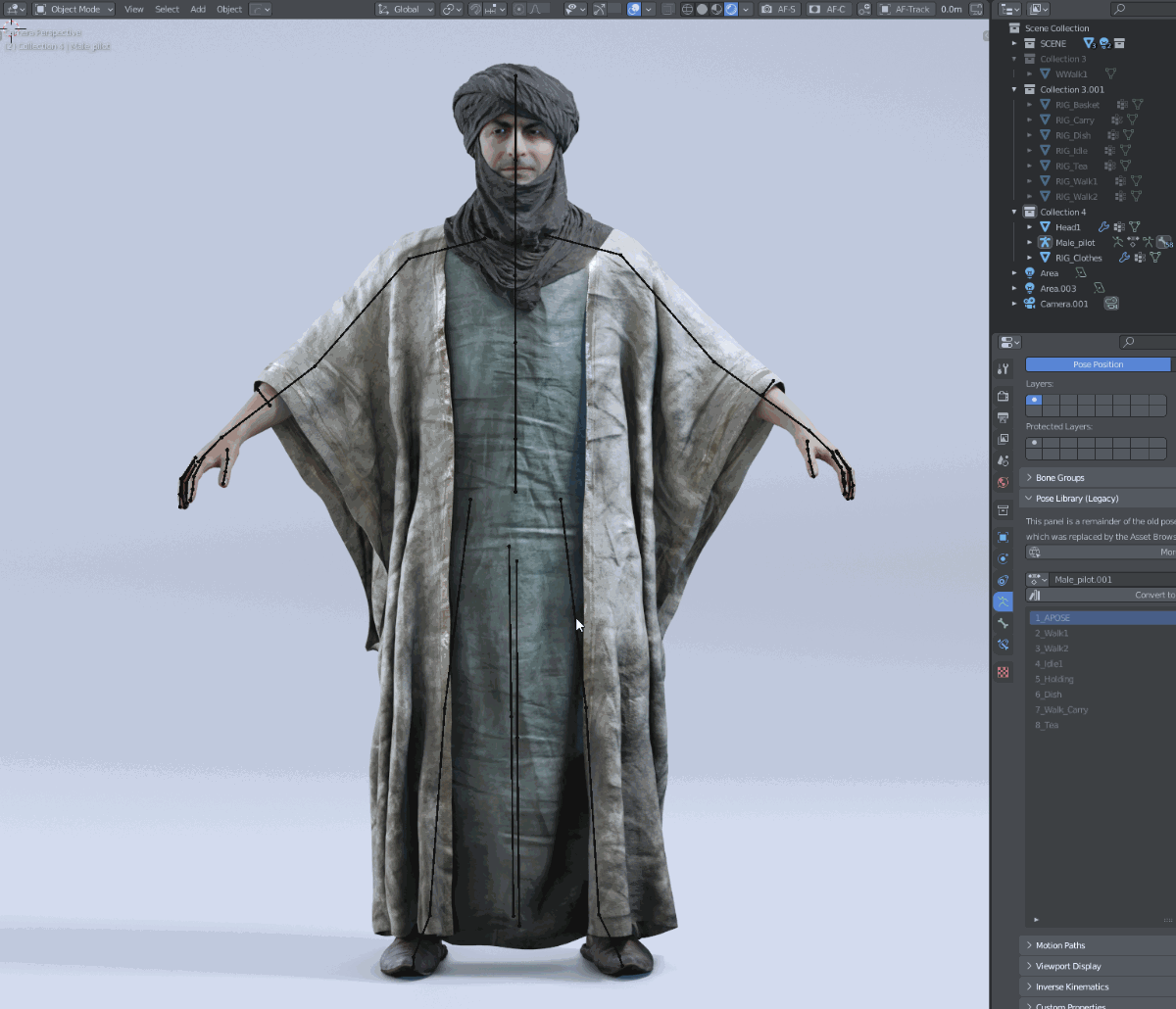The image size is (1176, 1009).
Task: Click the Convert to pose assets button
Action: [1101, 595]
